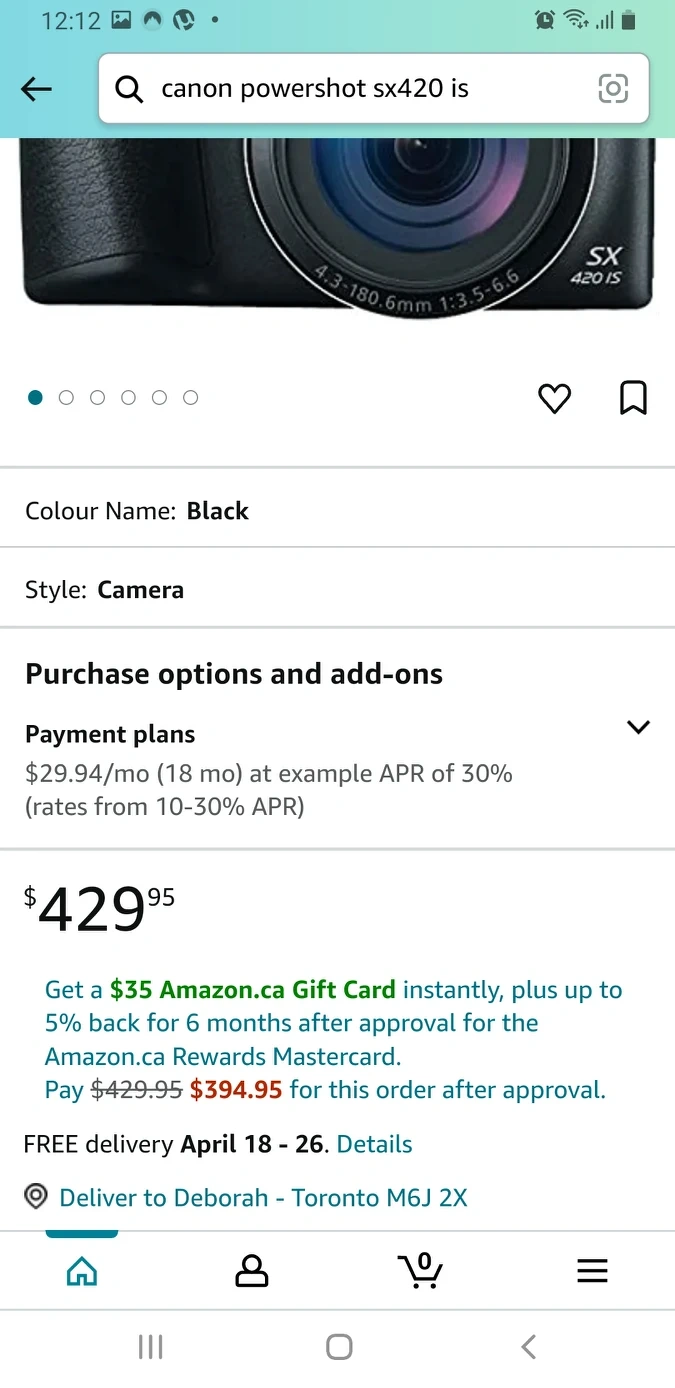
Task: Change address via Deliver to Deborah link
Action: [263, 1197]
